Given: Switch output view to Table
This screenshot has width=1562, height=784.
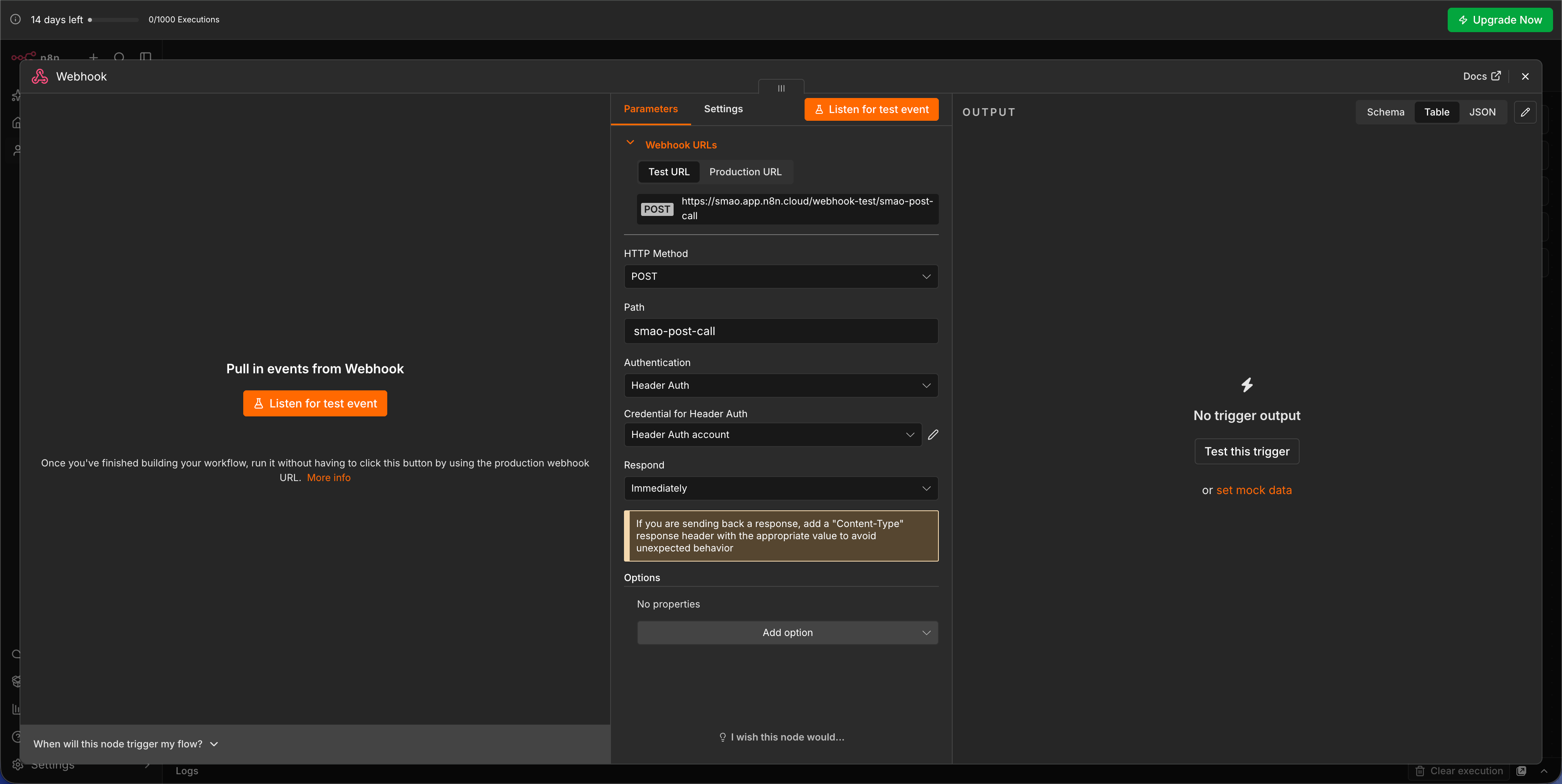Looking at the screenshot, I should pos(1436,112).
